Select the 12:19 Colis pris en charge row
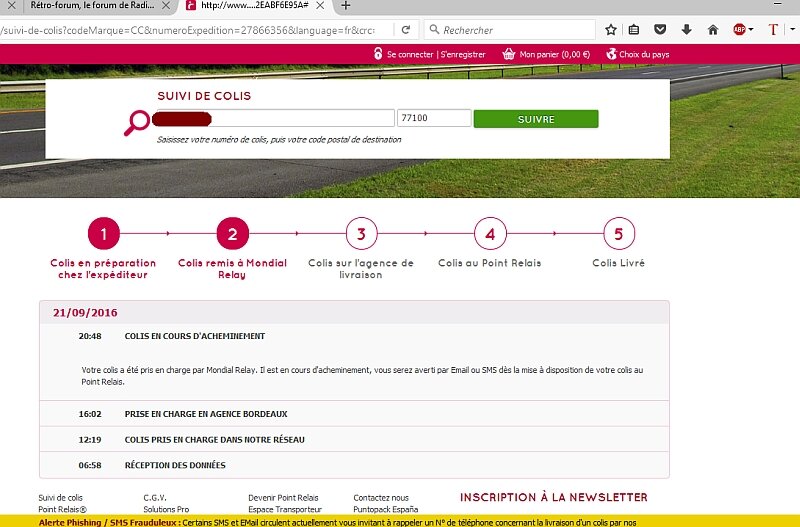The image size is (800, 527). pyautogui.click(x=354, y=439)
